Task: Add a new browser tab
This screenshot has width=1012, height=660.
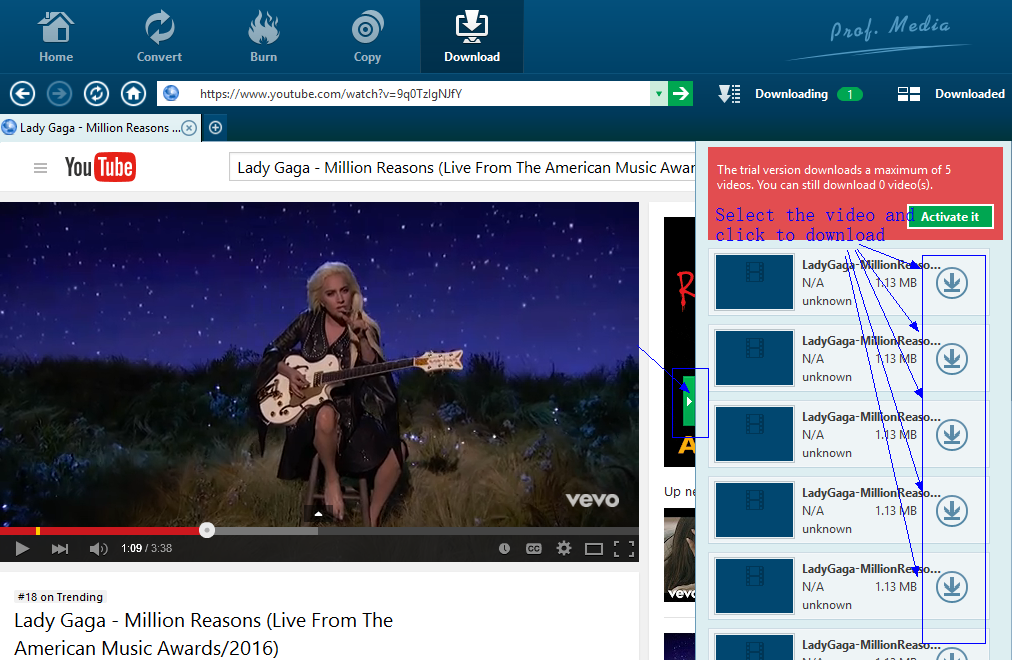Action: pyautogui.click(x=216, y=128)
